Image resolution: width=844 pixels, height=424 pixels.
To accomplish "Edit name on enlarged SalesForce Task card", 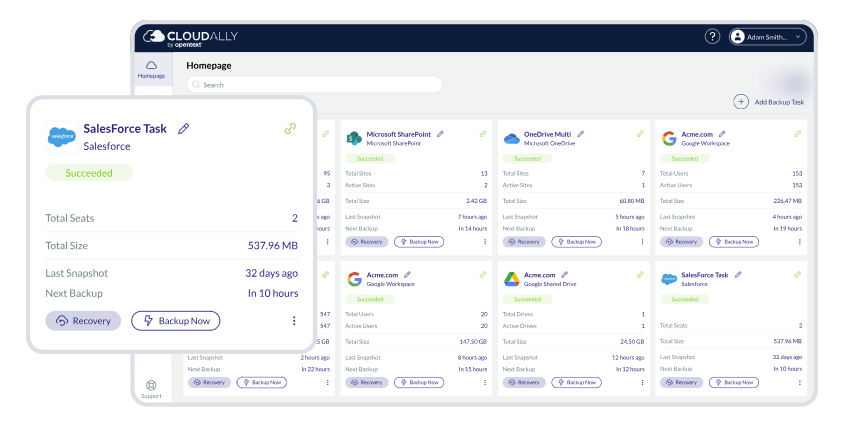I will coord(184,129).
